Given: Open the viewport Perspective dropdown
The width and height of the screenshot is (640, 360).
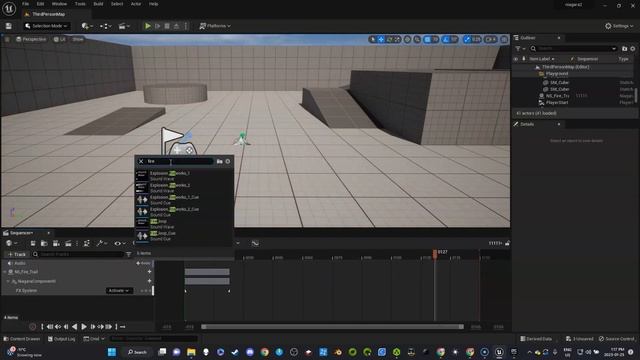Looking at the screenshot, I should (x=31, y=40).
